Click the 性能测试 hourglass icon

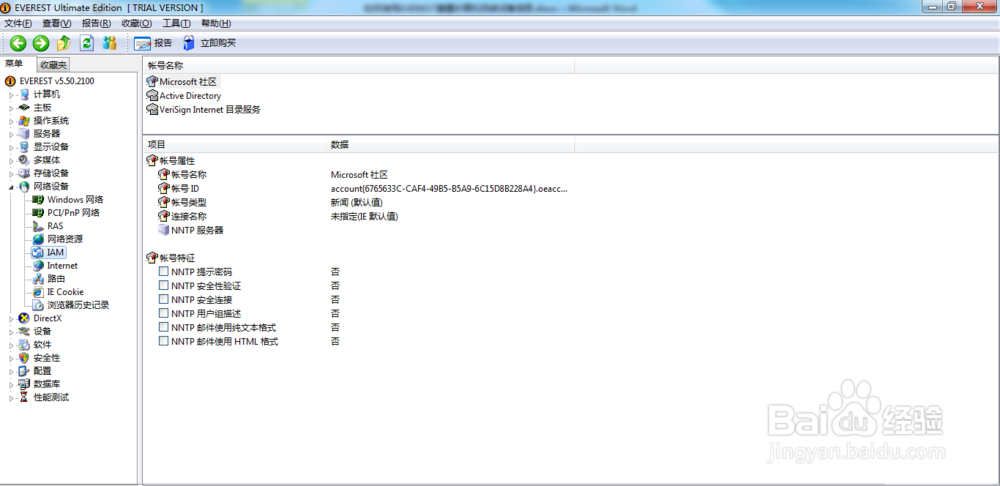pos(24,397)
